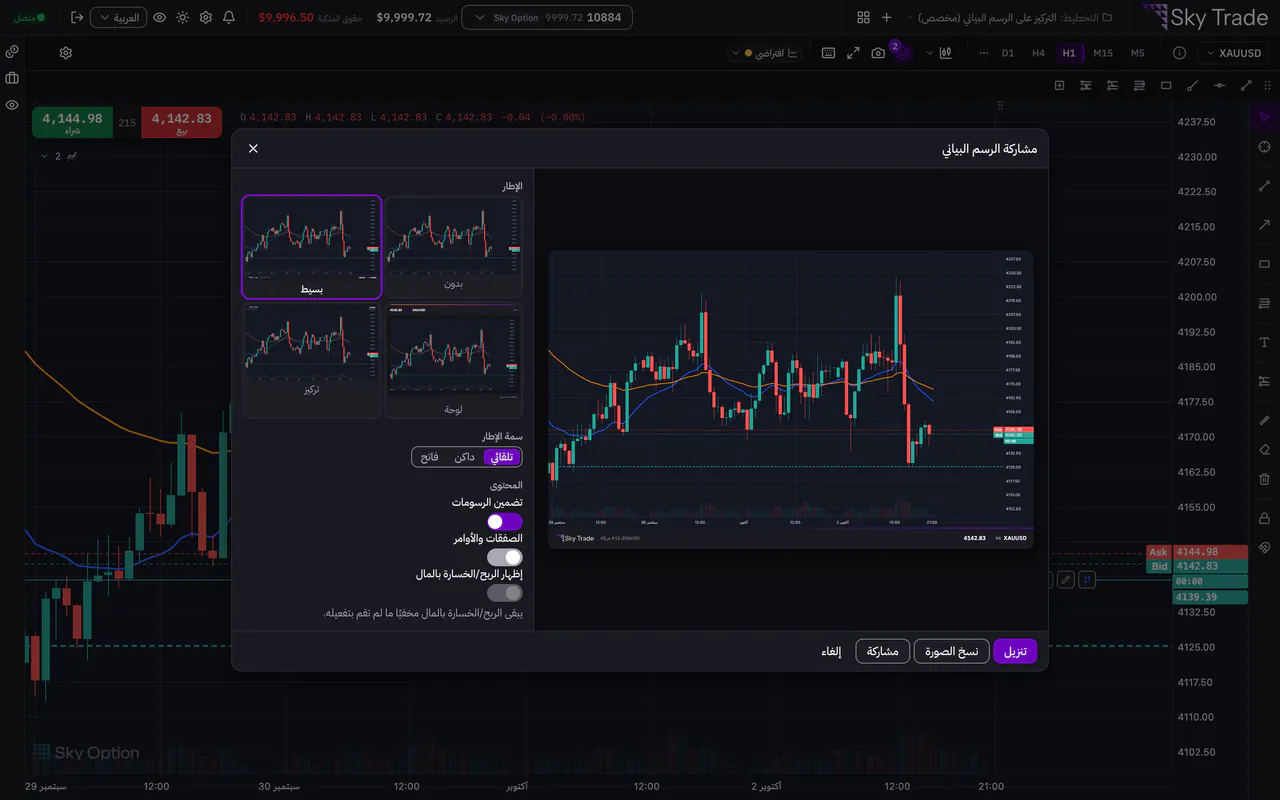Open Sky Option account selector dropdown
1280x800 pixels.
548,17
